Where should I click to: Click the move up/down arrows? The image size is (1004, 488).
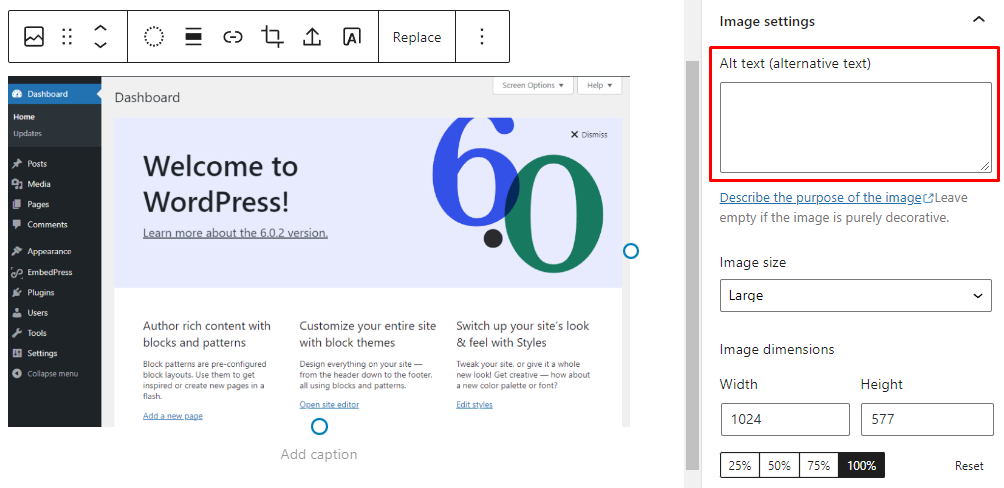coord(100,37)
